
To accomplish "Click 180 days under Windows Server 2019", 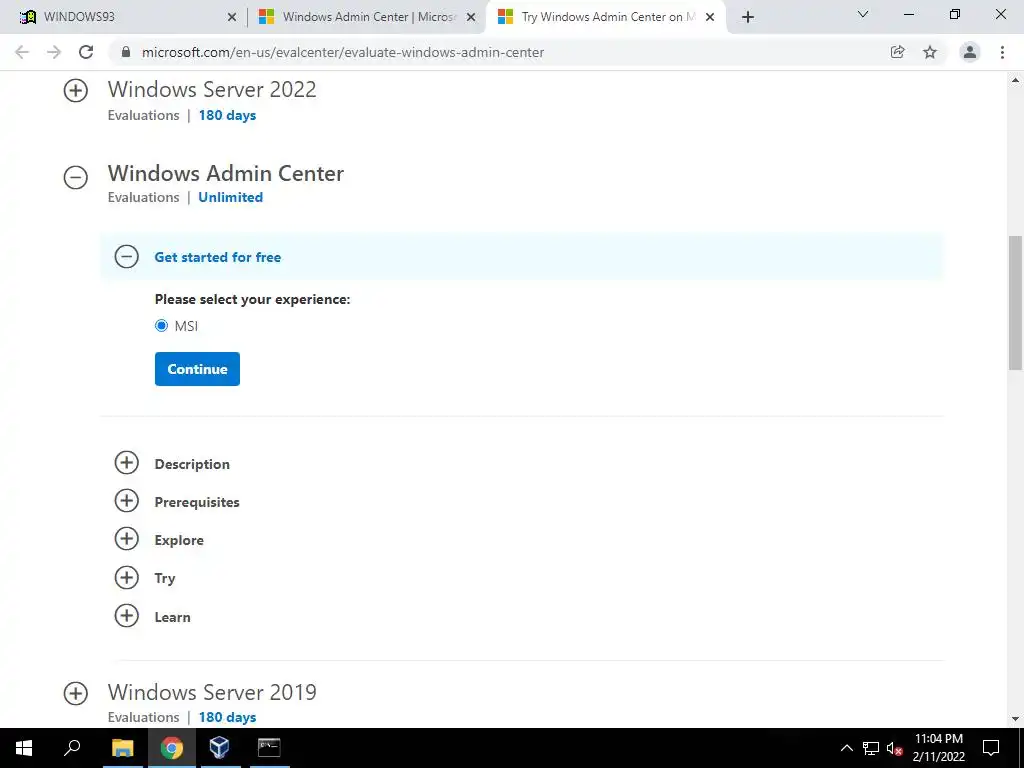I will pyautogui.click(x=227, y=717).
